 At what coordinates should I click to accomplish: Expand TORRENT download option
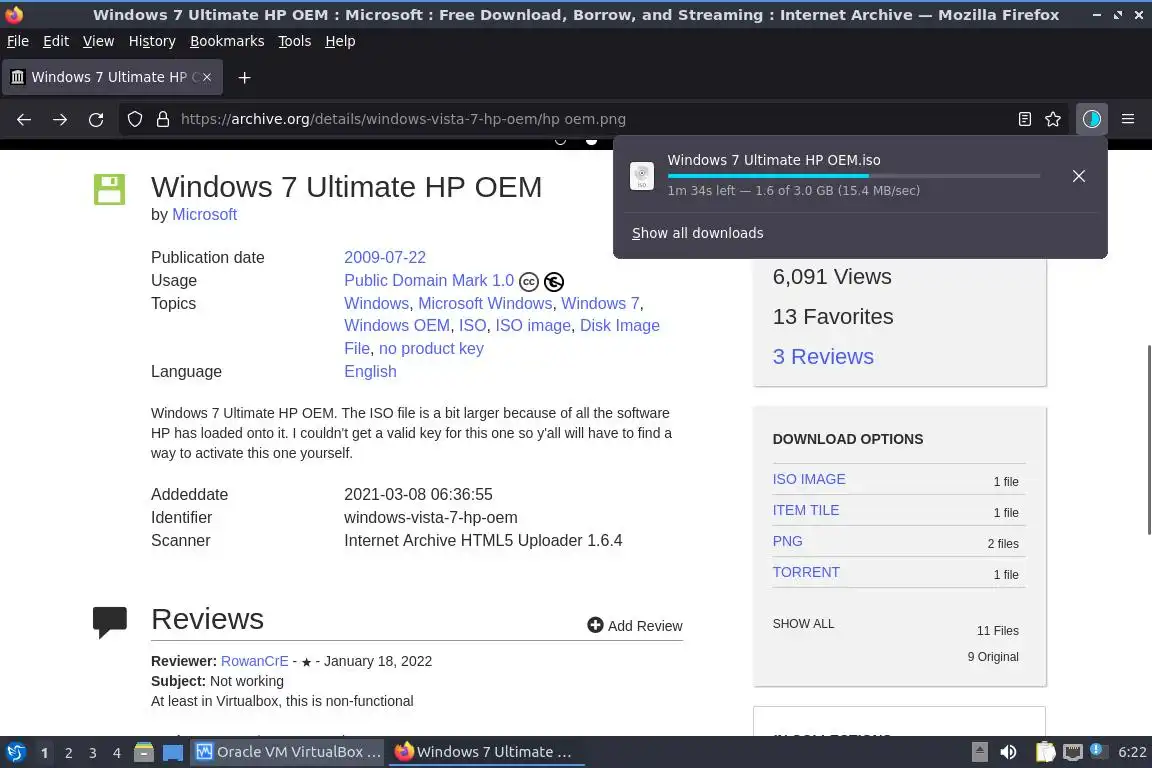coord(806,572)
